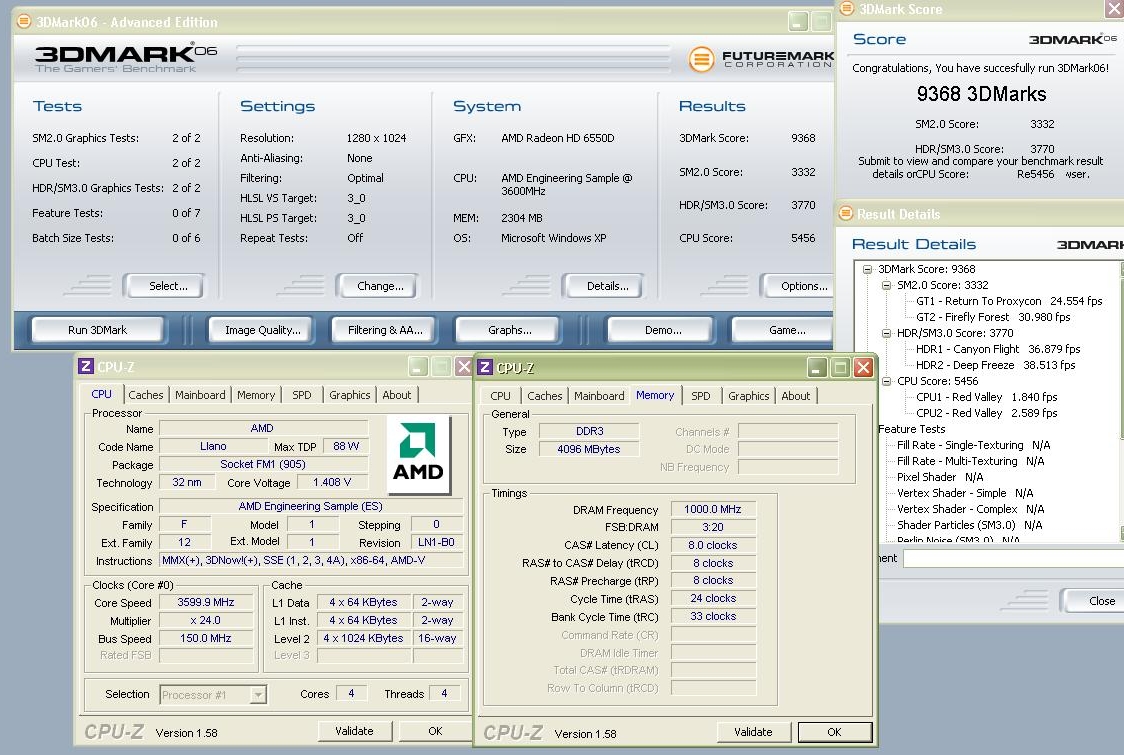
Task: Click Options under Results
Action: [x=799, y=286]
